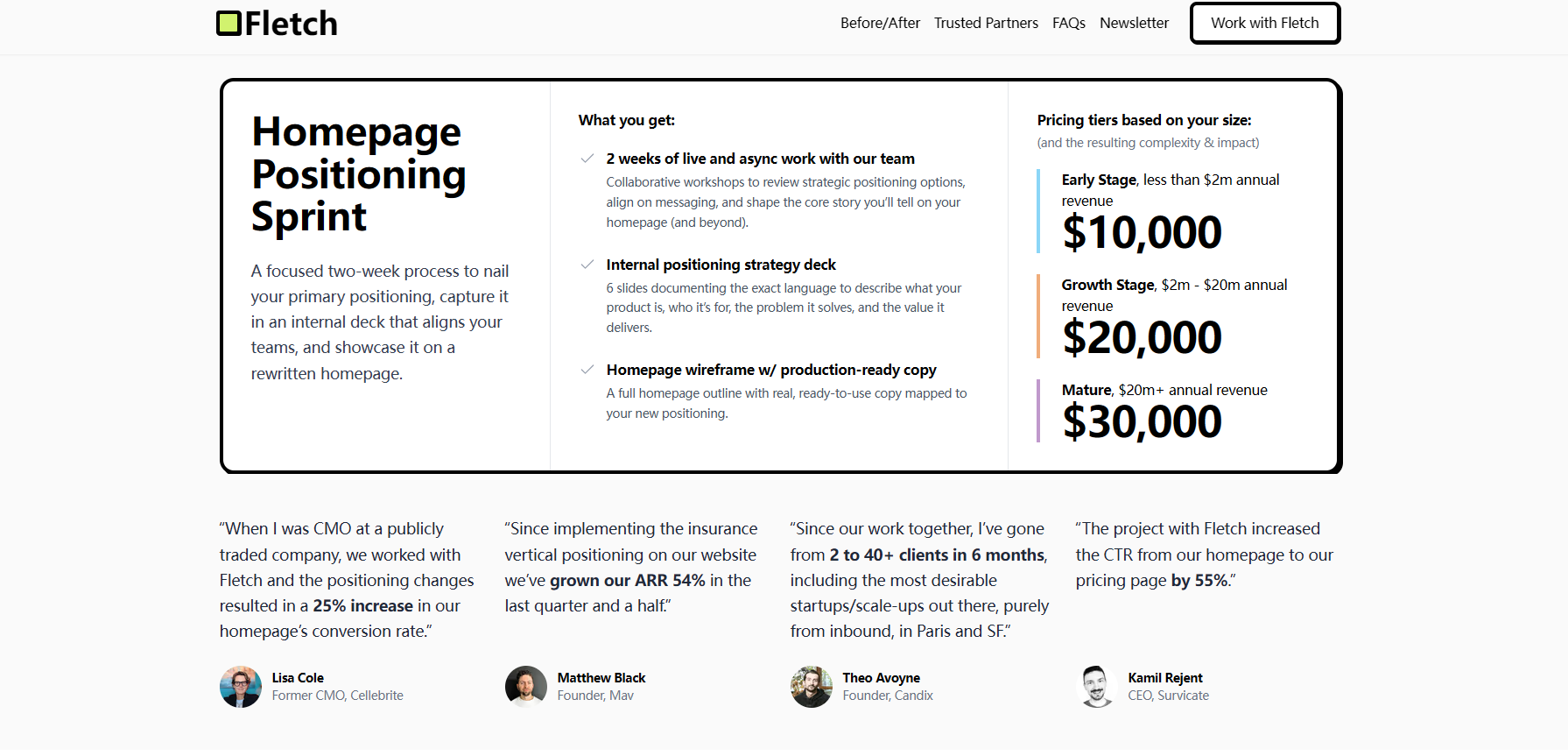Click the Fletch green square logo
Image resolution: width=1568 pixels, height=756 pixels.
coord(229,24)
